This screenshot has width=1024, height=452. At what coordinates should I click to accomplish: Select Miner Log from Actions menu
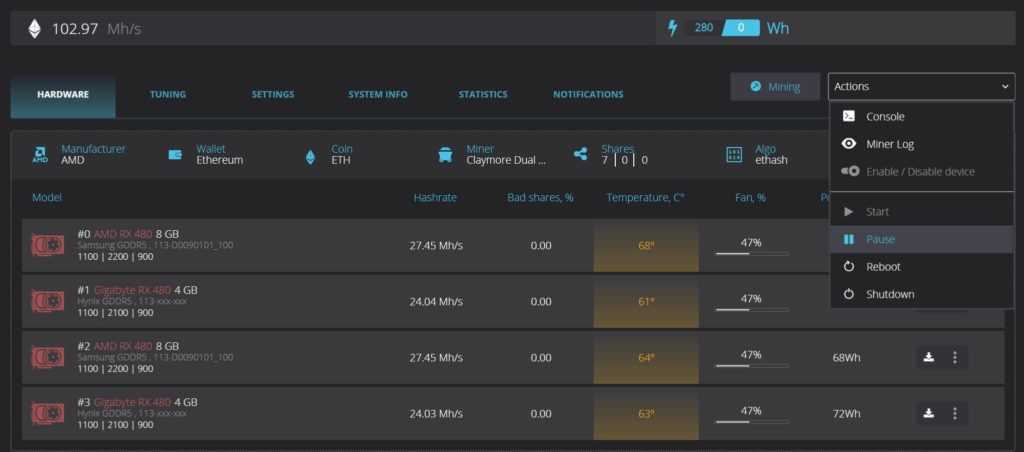pyautogui.click(x=890, y=144)
